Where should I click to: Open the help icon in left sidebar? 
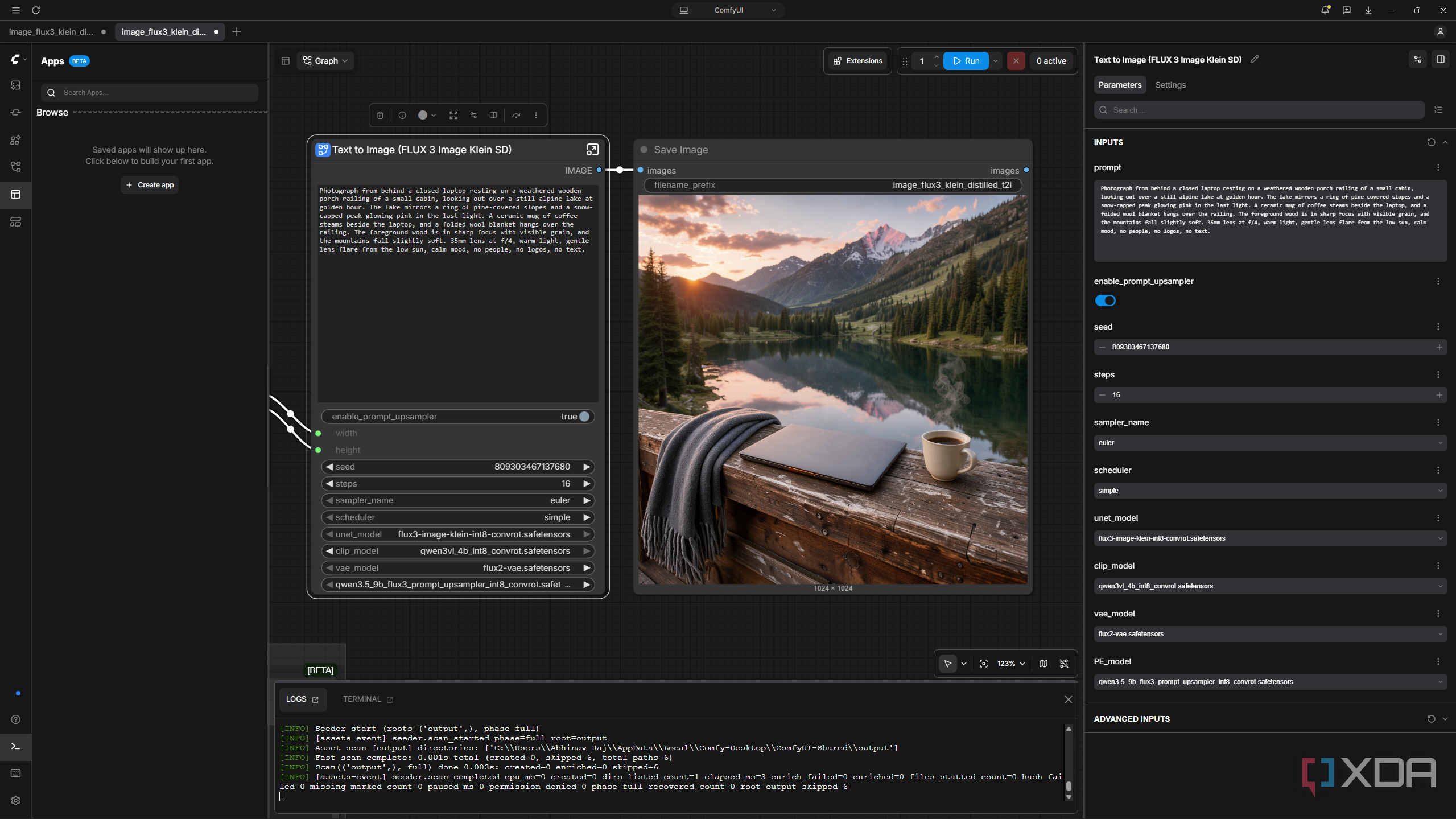(x=16, y=719)
